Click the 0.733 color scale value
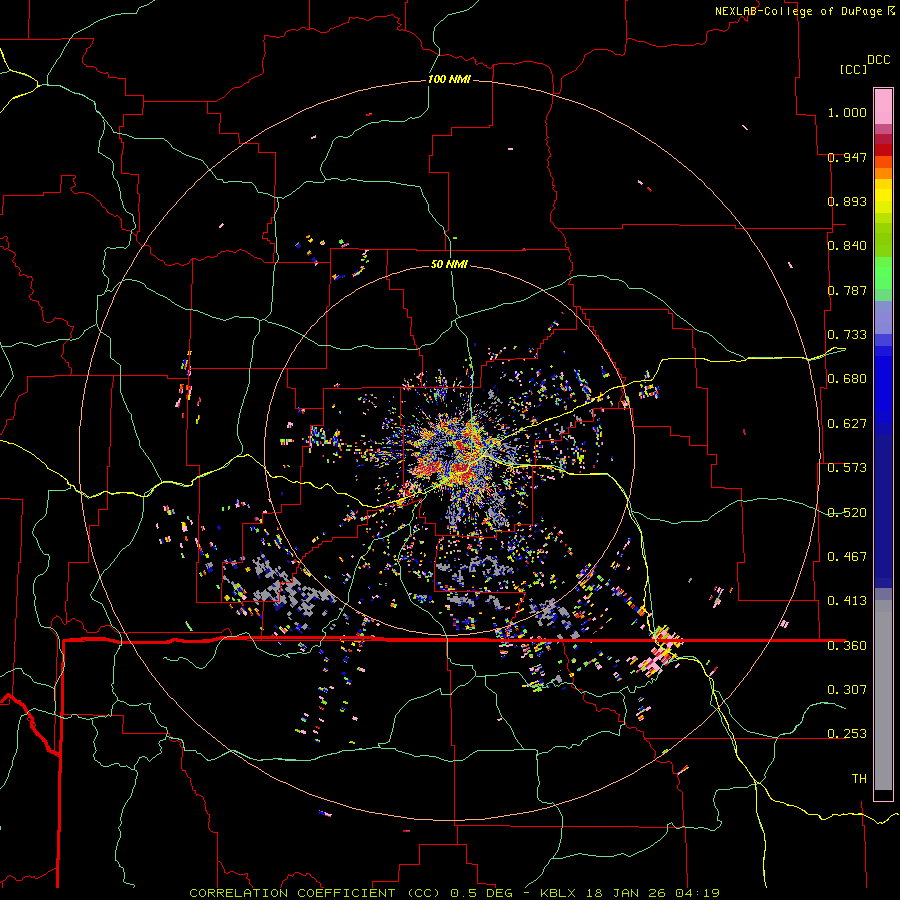The height and width of the screenshot is (900, 900). pos(847,335)
